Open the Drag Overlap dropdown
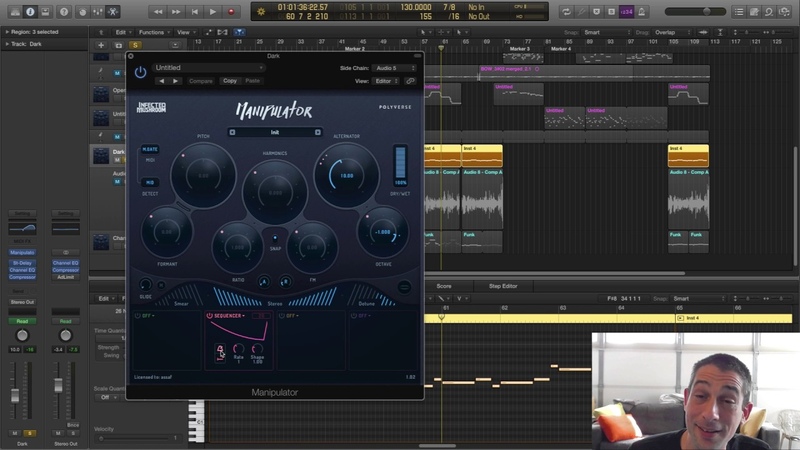 (x=672, y=32)
